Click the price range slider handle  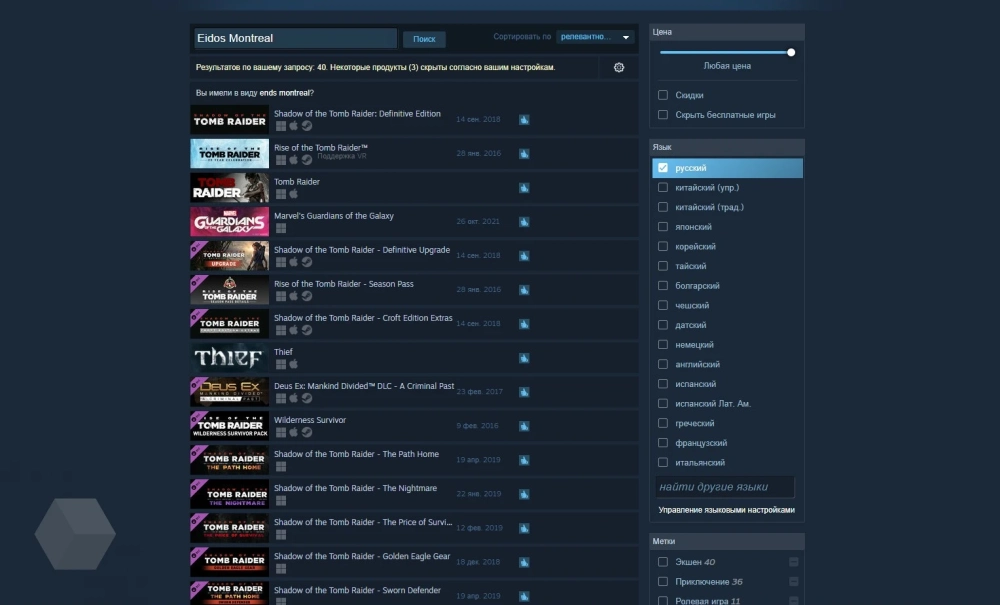coord(791,52)
